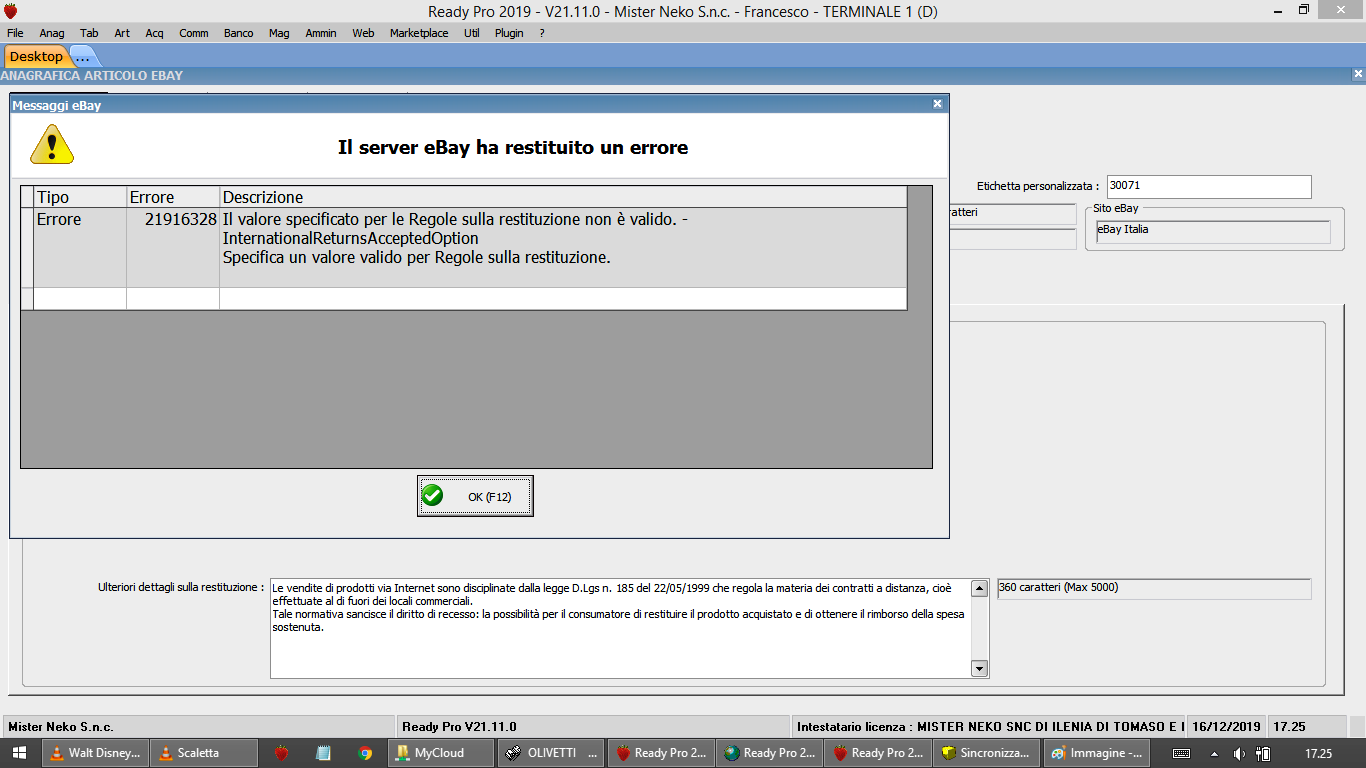Open the File menu
This screenshot has height=768, width=1366.
(x=15, y=33)
